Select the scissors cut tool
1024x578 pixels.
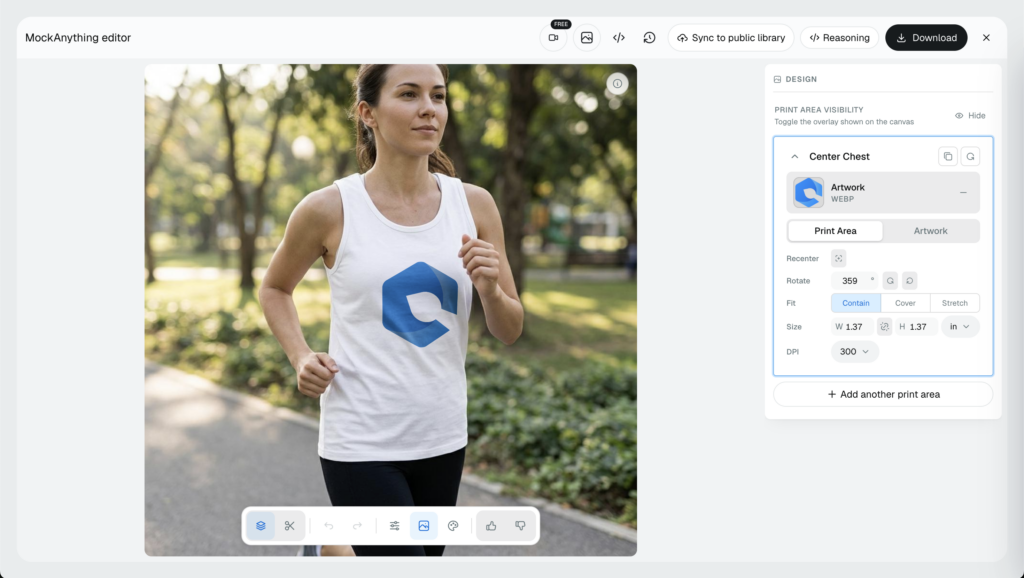point(290,526)
